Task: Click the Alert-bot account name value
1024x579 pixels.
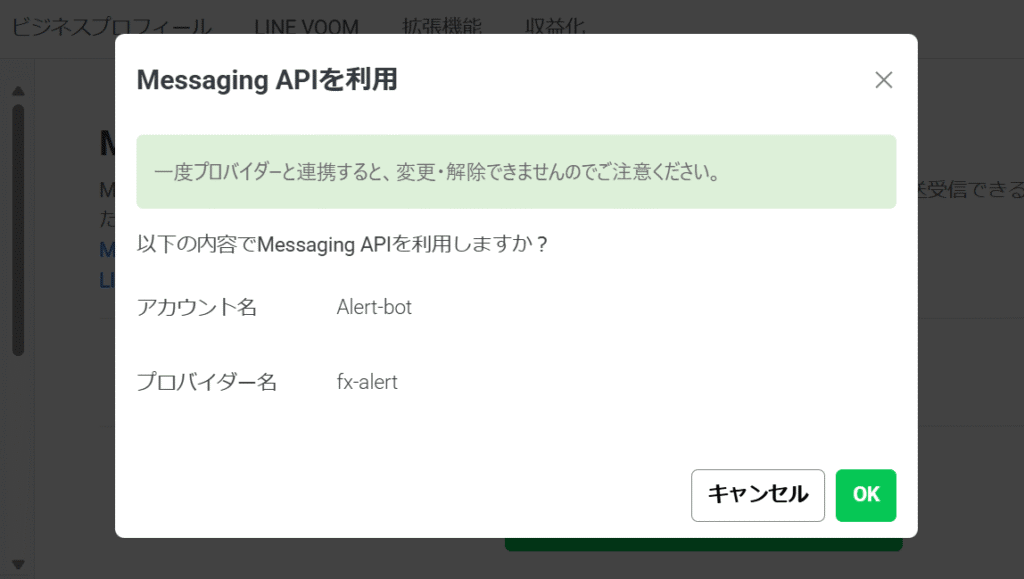Action: [x=374, y=307]
